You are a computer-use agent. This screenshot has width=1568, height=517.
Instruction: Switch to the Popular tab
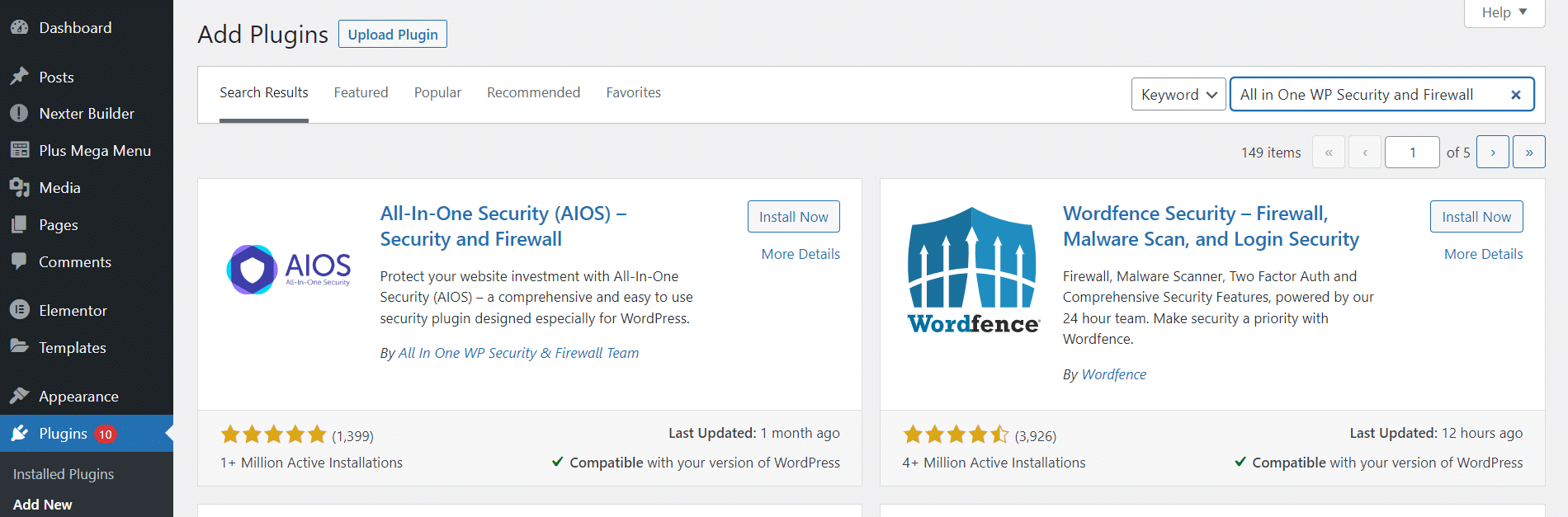tap(437, 92)
